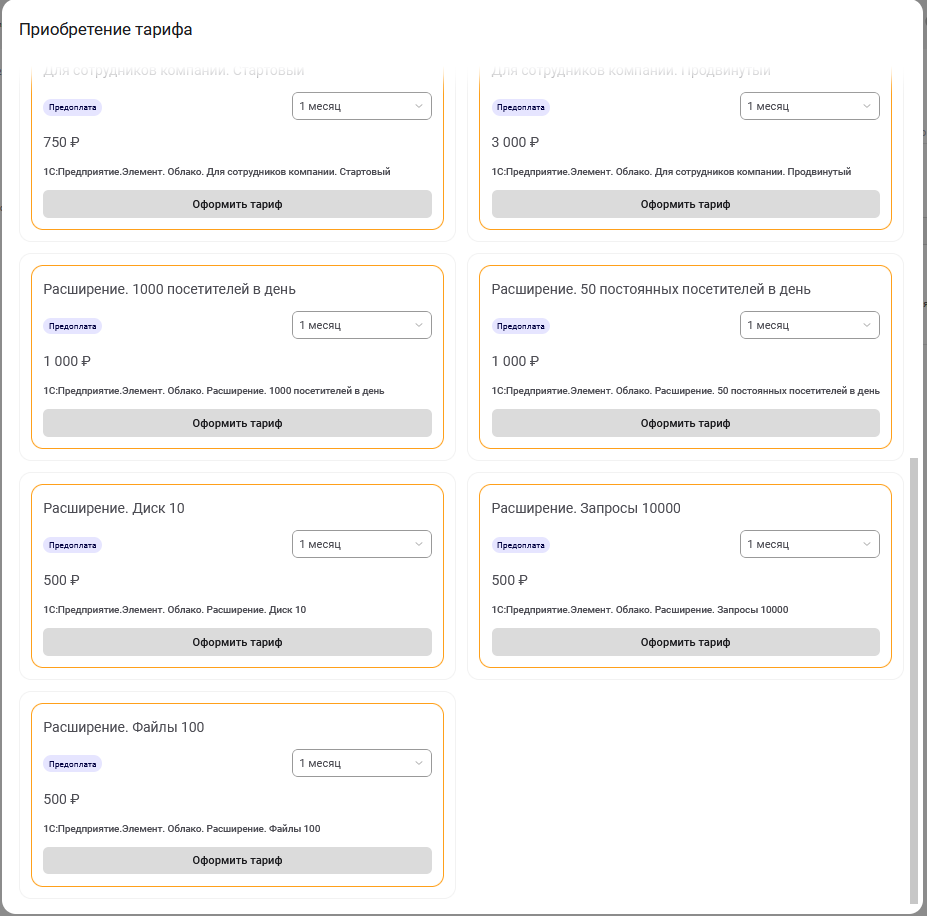Expand the period dropdown for 1000 посетителей в день
Screen dimensions: 927x916
(x=362, y=325)
